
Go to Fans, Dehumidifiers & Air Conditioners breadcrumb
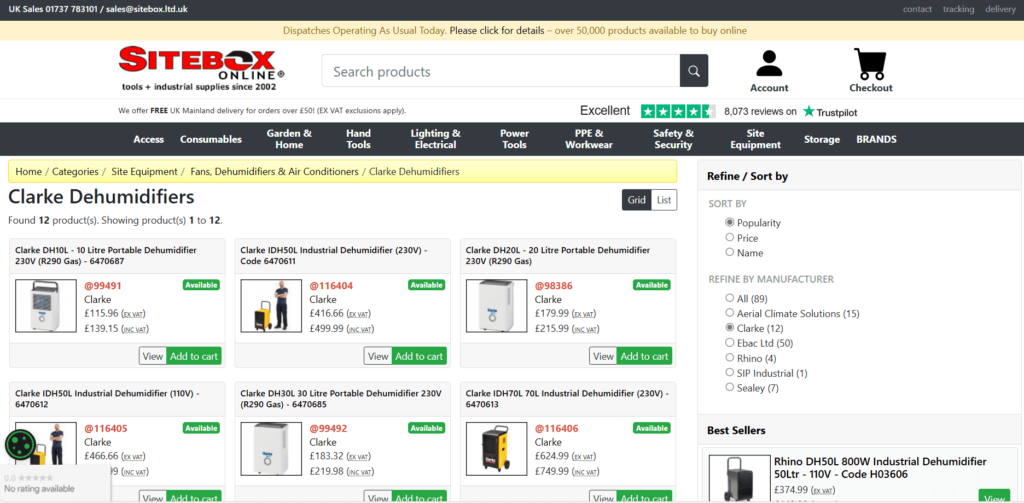[x=274, y=171]
